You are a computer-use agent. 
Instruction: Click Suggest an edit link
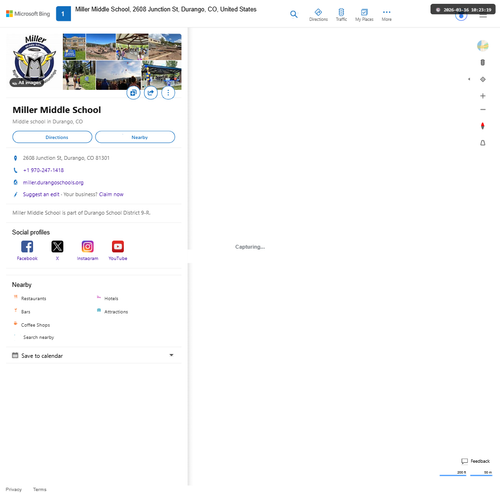coord(41,194)
